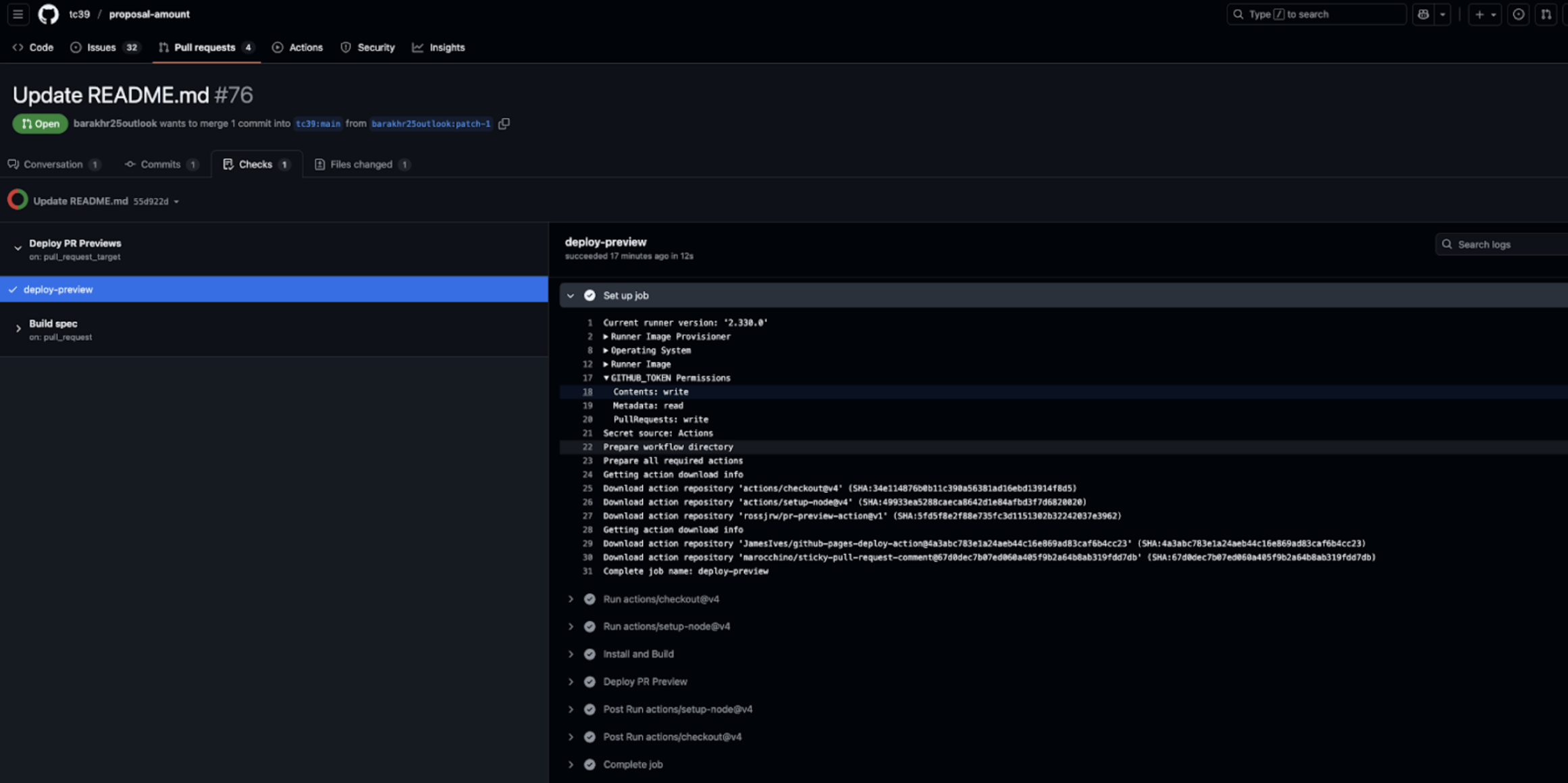The width and height of the screenshot is (1568, 783).
Task: Expand GITHUB_TOKEN Permissions log group
Action: (x=606, y=378)
